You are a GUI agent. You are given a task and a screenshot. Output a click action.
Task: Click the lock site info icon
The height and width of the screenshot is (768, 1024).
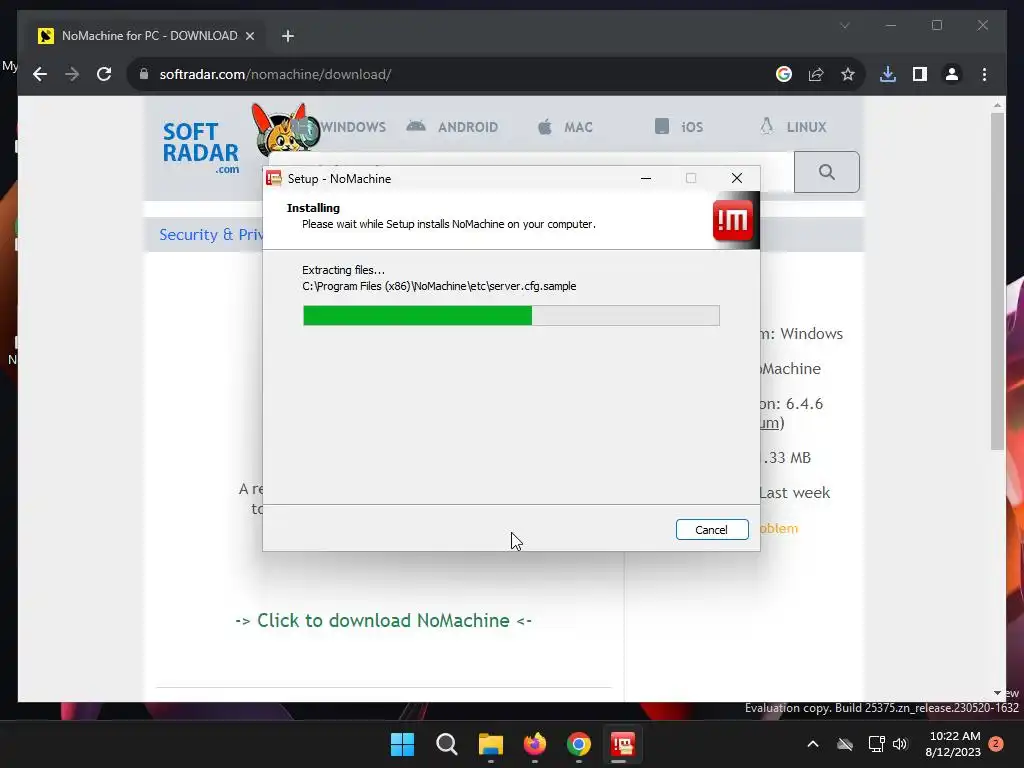pyautogui.click(x=144, y=74)
